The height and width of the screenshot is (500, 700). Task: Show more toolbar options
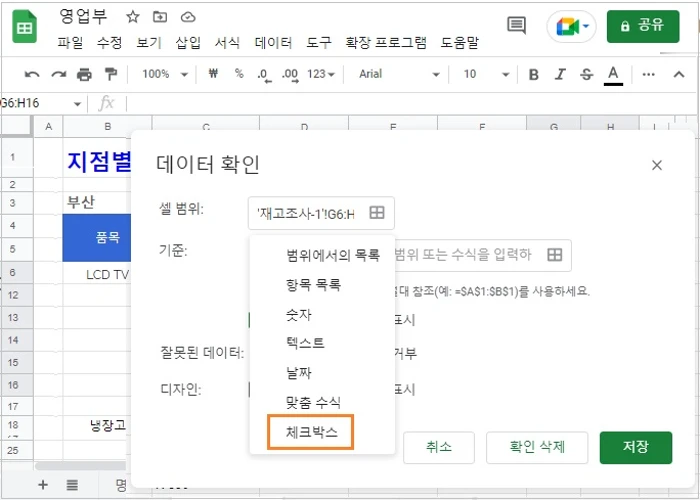point(648,75)
